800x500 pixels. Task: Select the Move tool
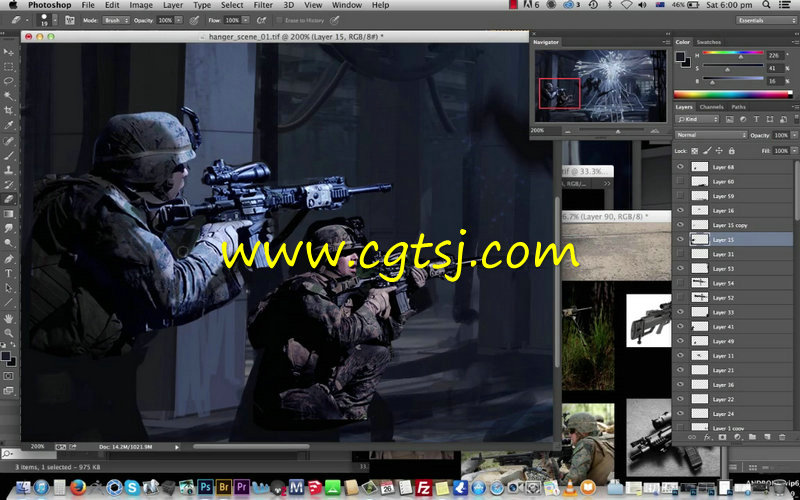click(x=9, y=52)
